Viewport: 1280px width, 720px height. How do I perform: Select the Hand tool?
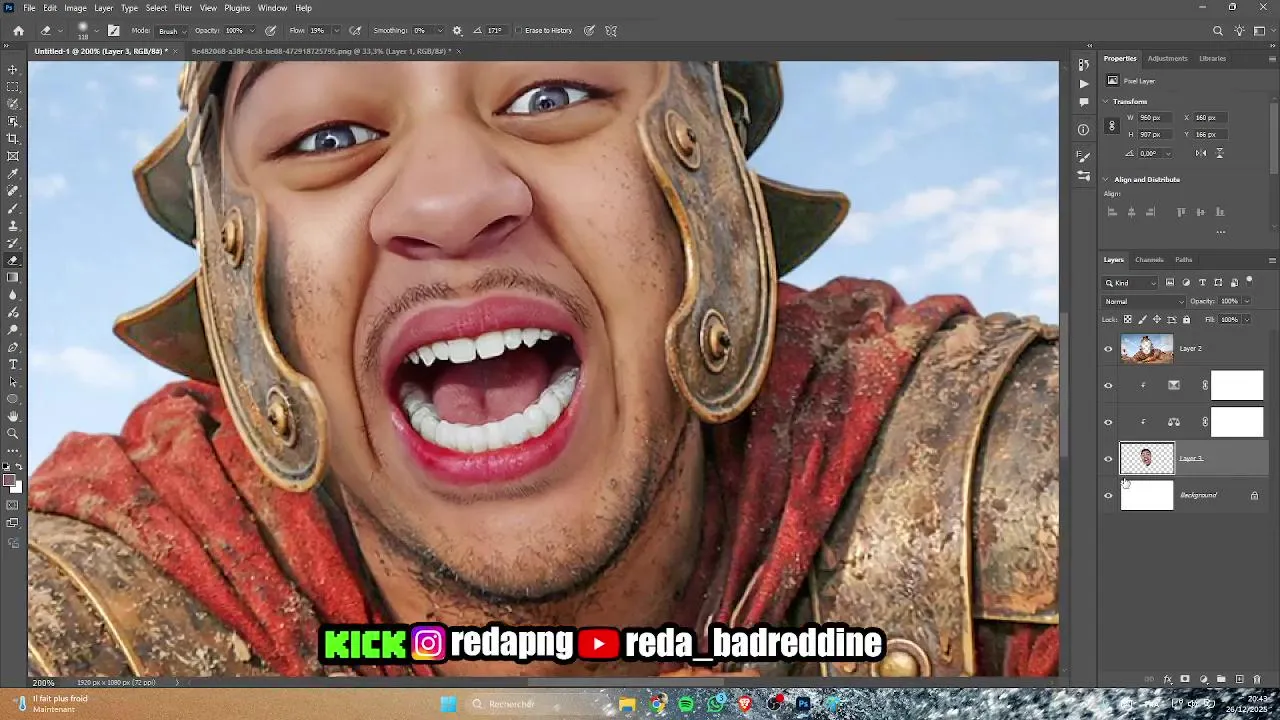tap(13, 416)
